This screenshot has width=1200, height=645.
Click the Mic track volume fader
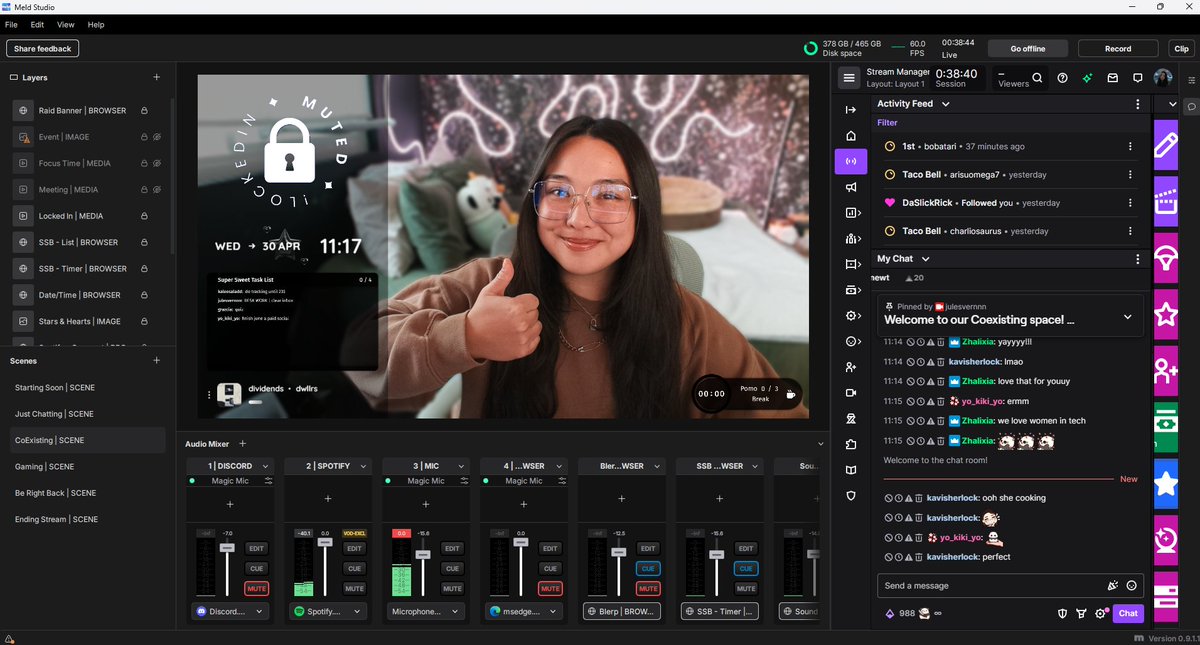click(x=423, y=554)
